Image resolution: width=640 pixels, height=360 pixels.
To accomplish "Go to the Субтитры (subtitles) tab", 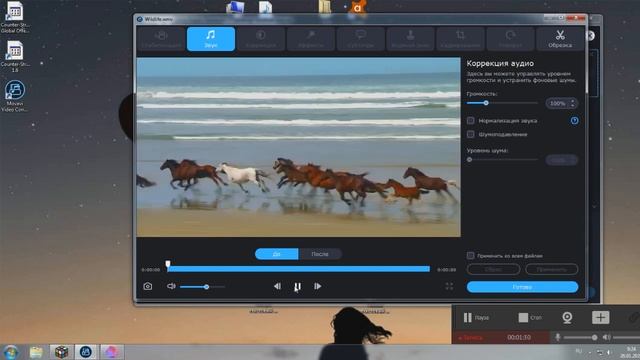I will point(360,39).
